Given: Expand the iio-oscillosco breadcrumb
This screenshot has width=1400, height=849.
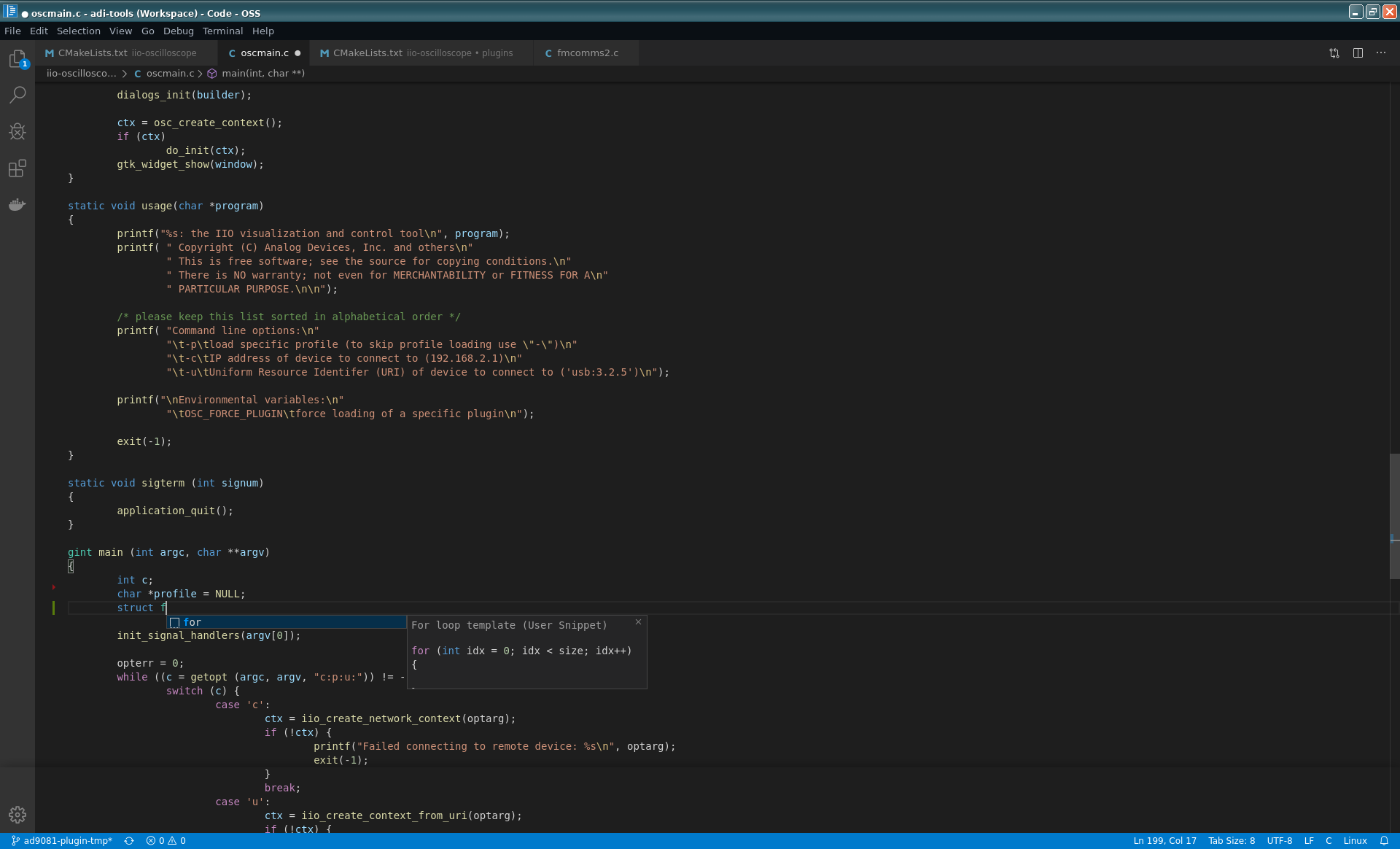Looking at the screenshot, I should [x=81, y=73].
